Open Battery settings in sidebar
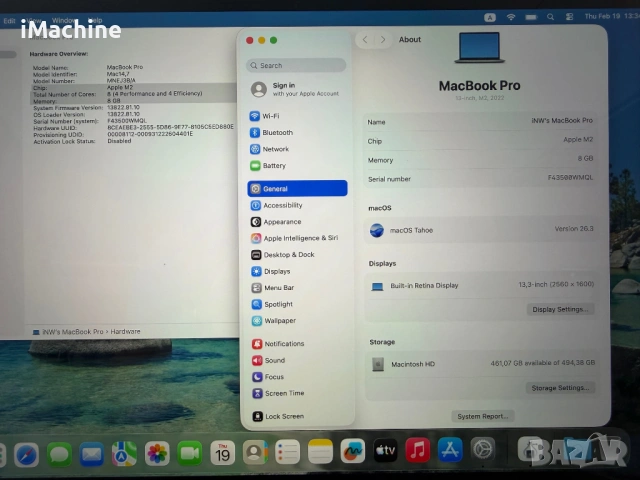 tap(297, 166)
